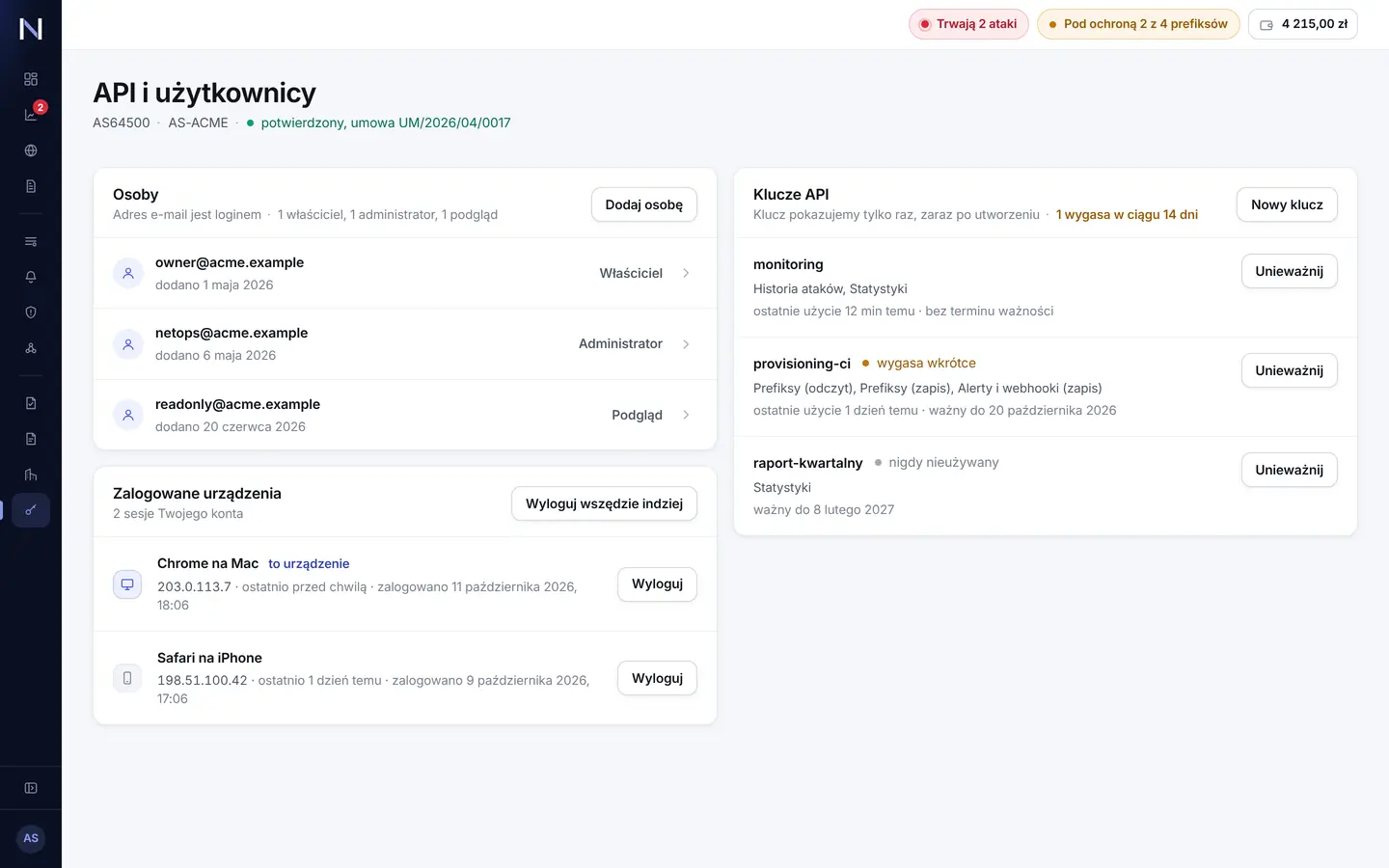Viewport: 1389px width, 868px height.
Task: Click the Podgląd role label
Action: point(637,415)
